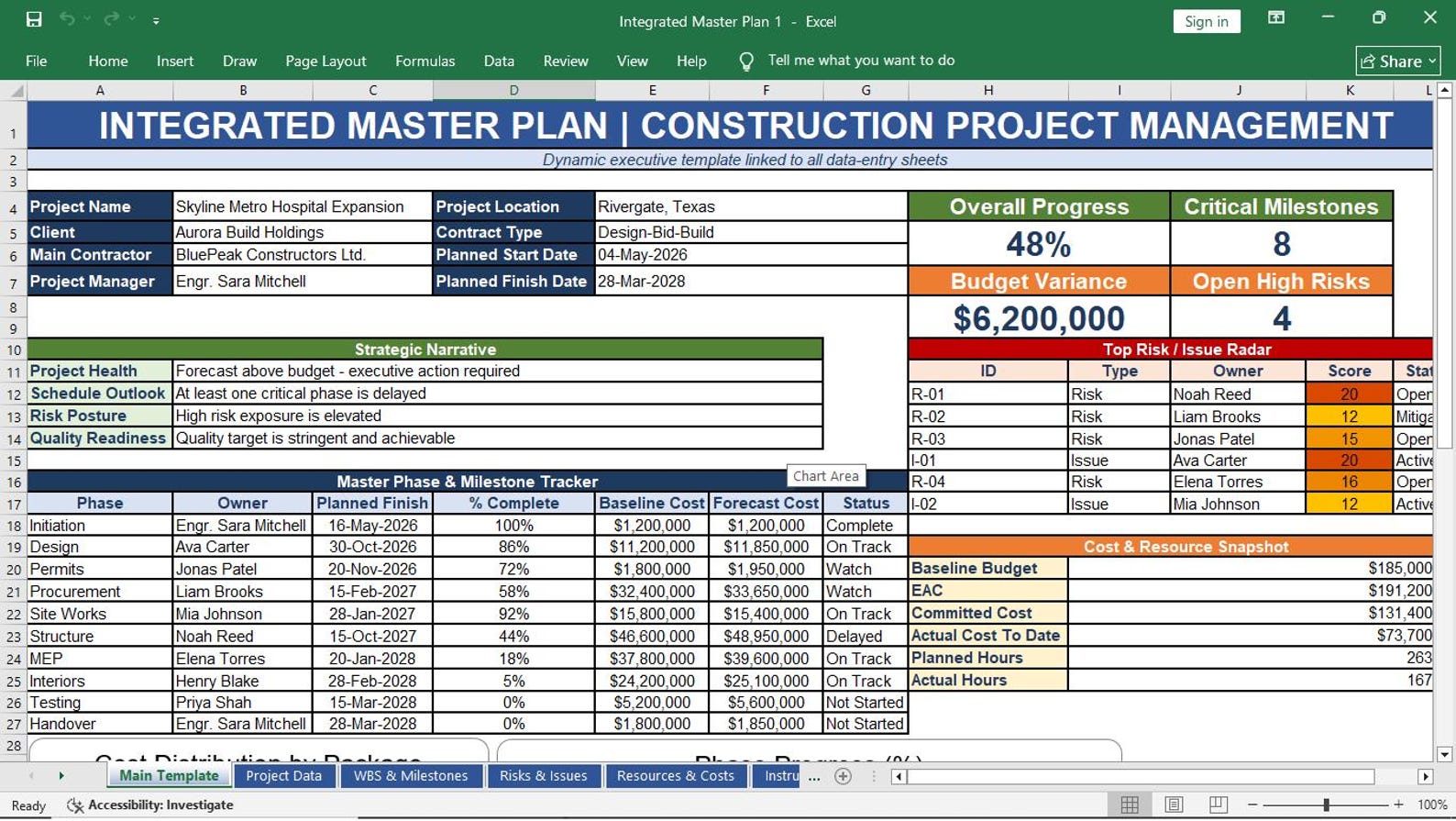1456x821 pixels.
Task: Select the Quality Readiness label cell
Action: [x=100, y=438]
